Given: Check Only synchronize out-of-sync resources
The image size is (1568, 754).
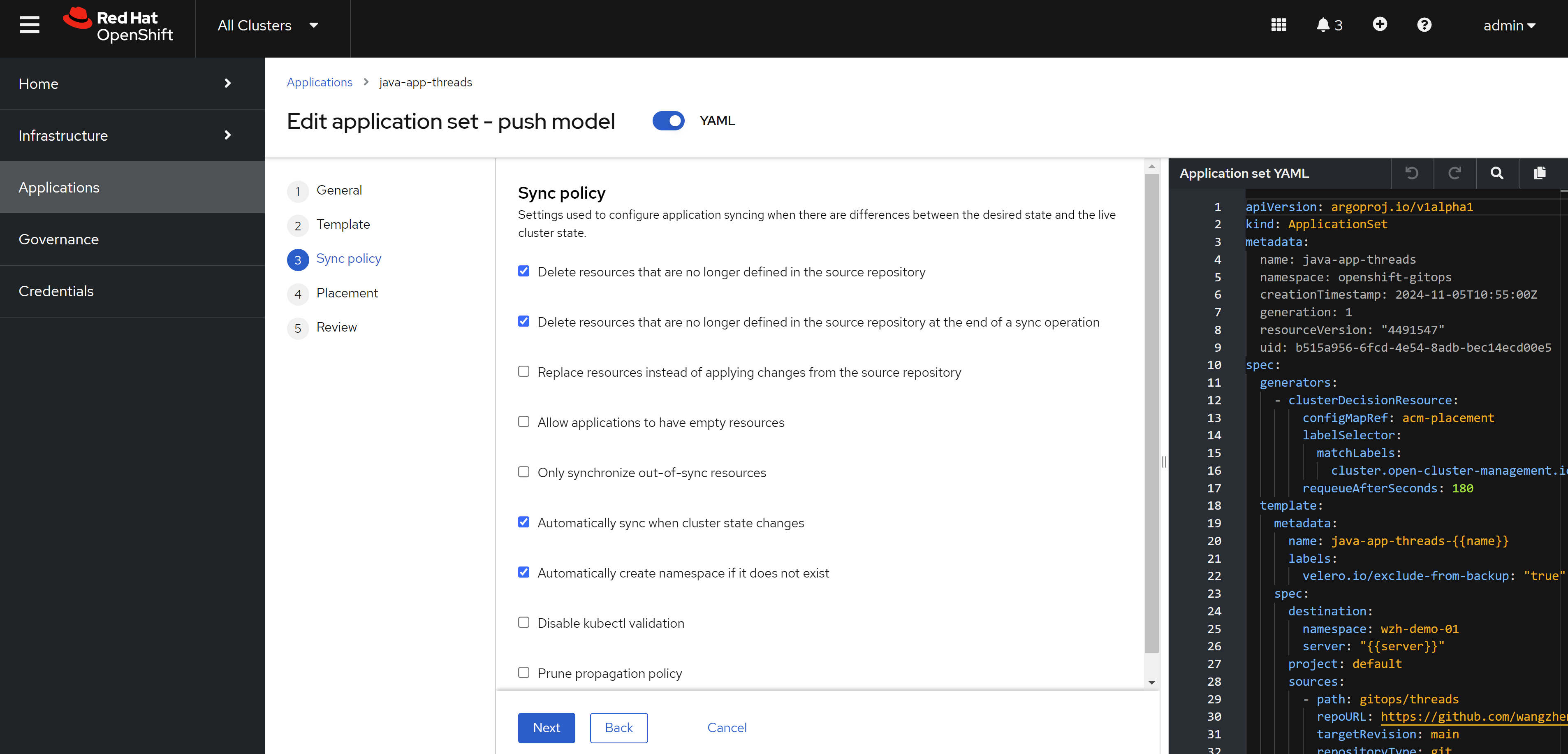Looking at the screenshot, I should click(523, 472).
